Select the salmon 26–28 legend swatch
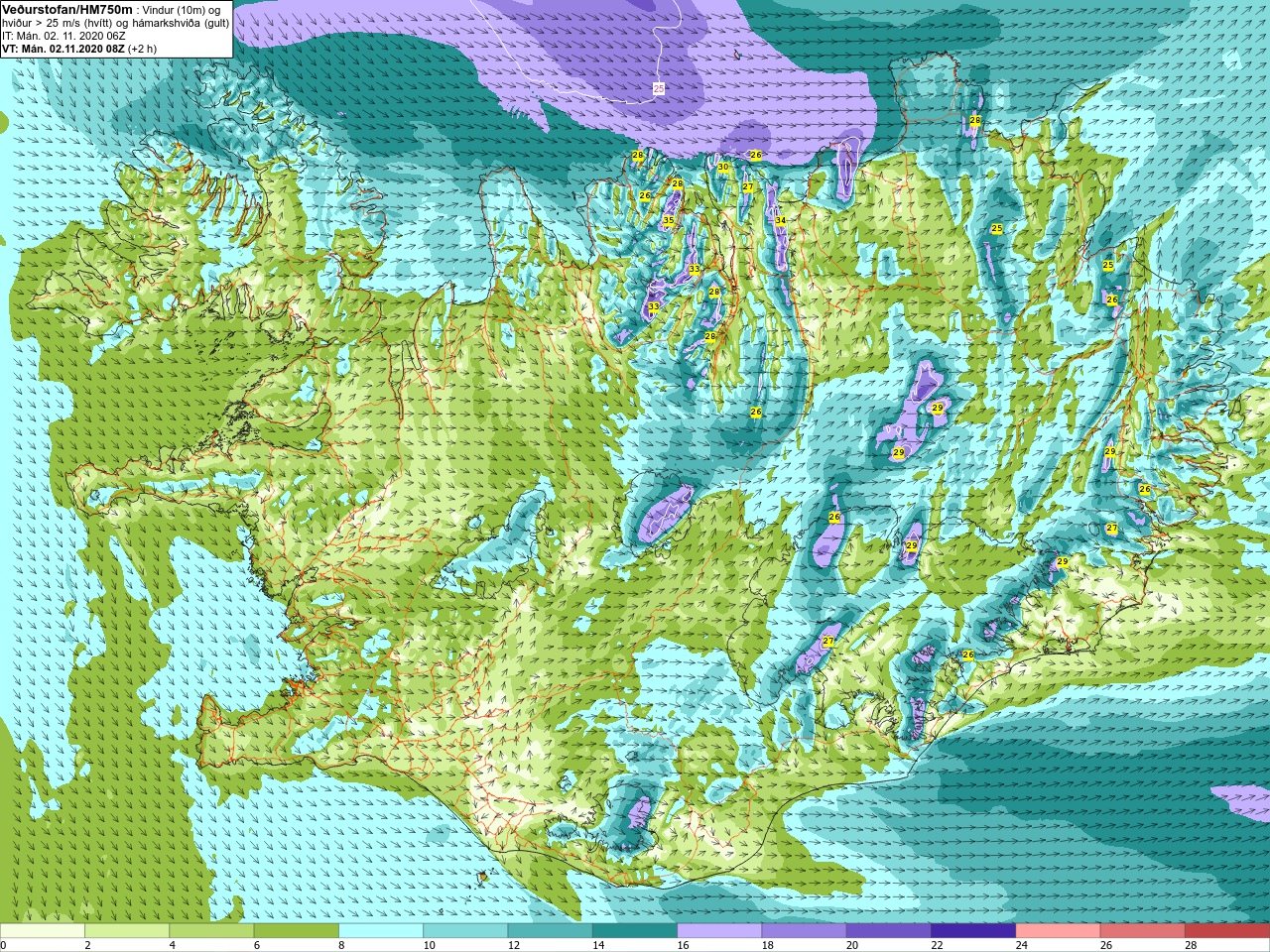 coord(1142,930)
